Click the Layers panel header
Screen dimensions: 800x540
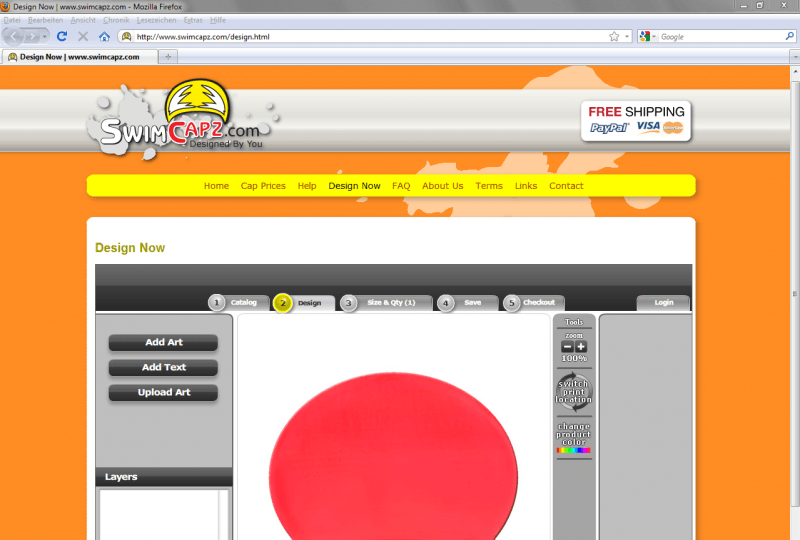coord(164,477)
